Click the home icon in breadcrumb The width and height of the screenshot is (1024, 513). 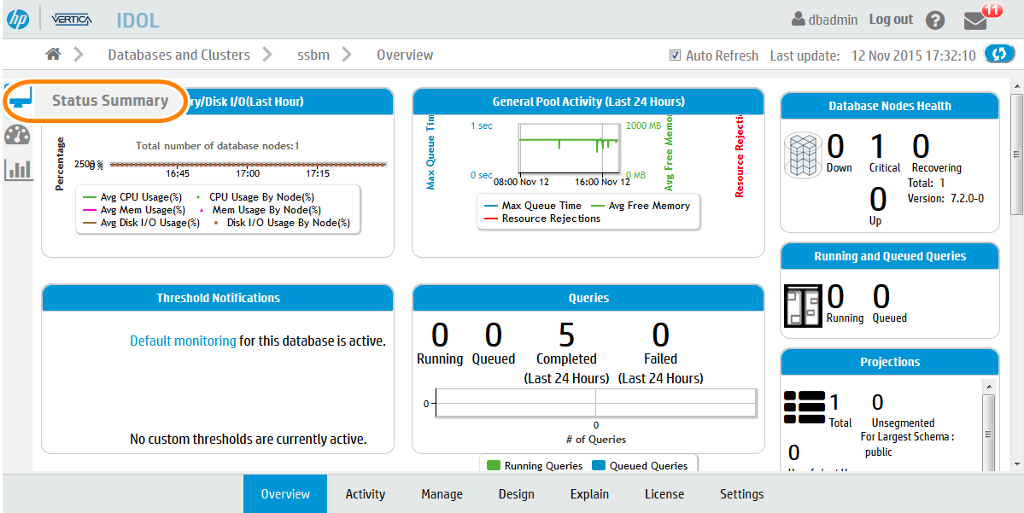point(53,55)
